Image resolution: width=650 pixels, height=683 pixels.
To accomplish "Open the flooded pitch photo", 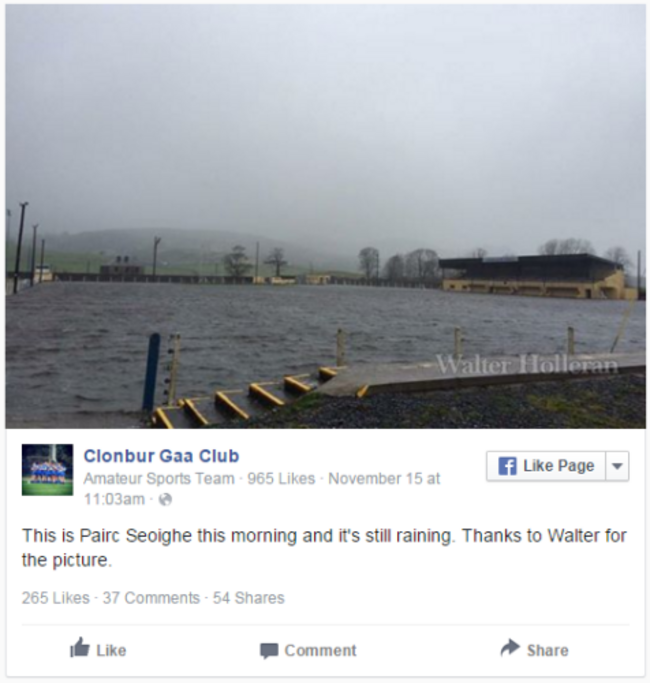I will pyautogui.click(x=325, y=216).
